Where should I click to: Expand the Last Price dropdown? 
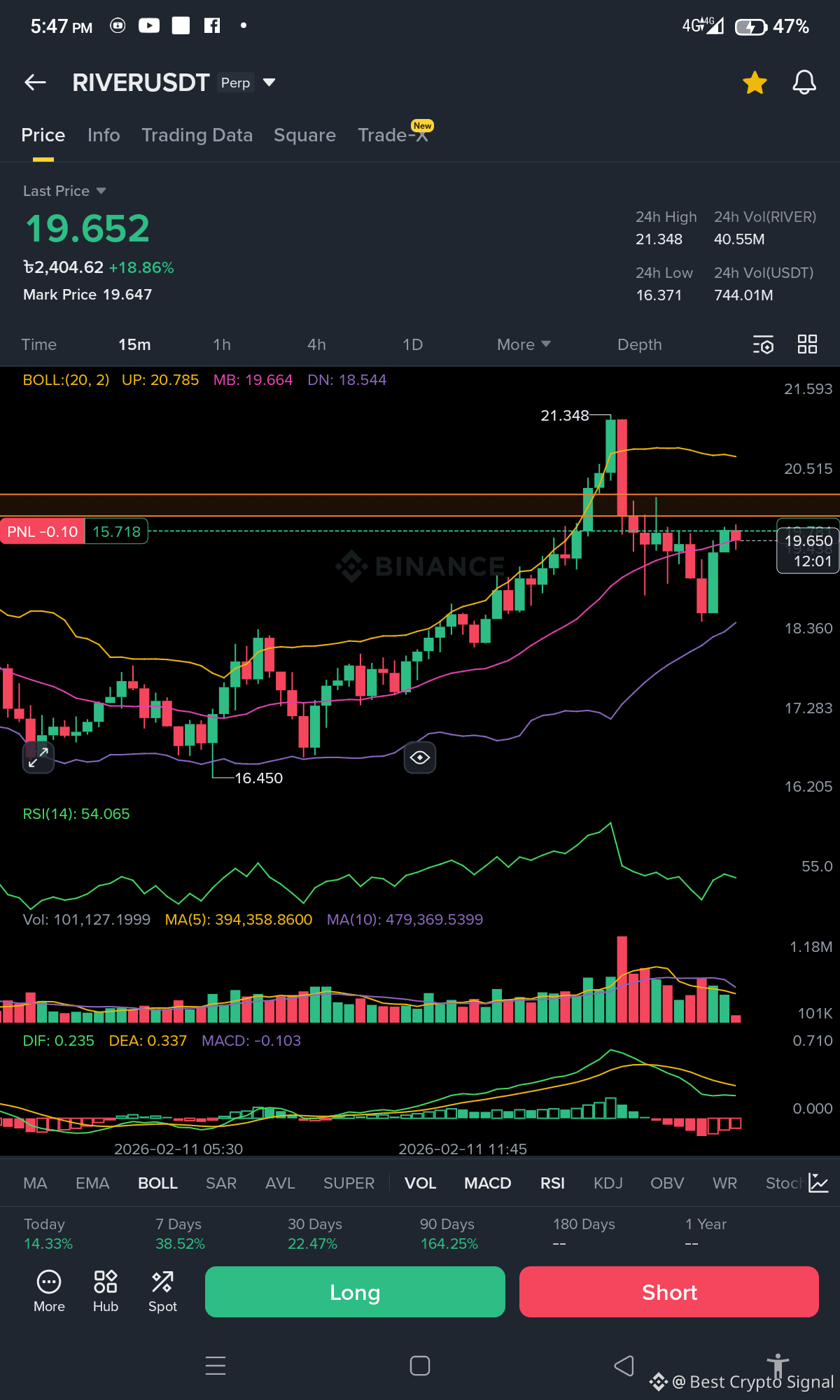point(64,191)
